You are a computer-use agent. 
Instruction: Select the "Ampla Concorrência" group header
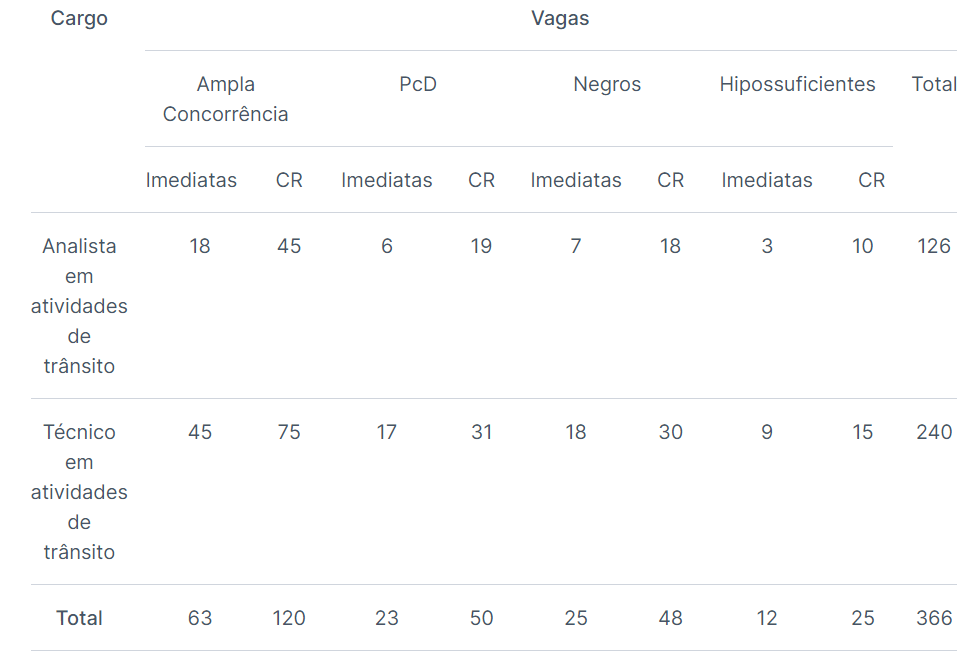tap(226, 99)
